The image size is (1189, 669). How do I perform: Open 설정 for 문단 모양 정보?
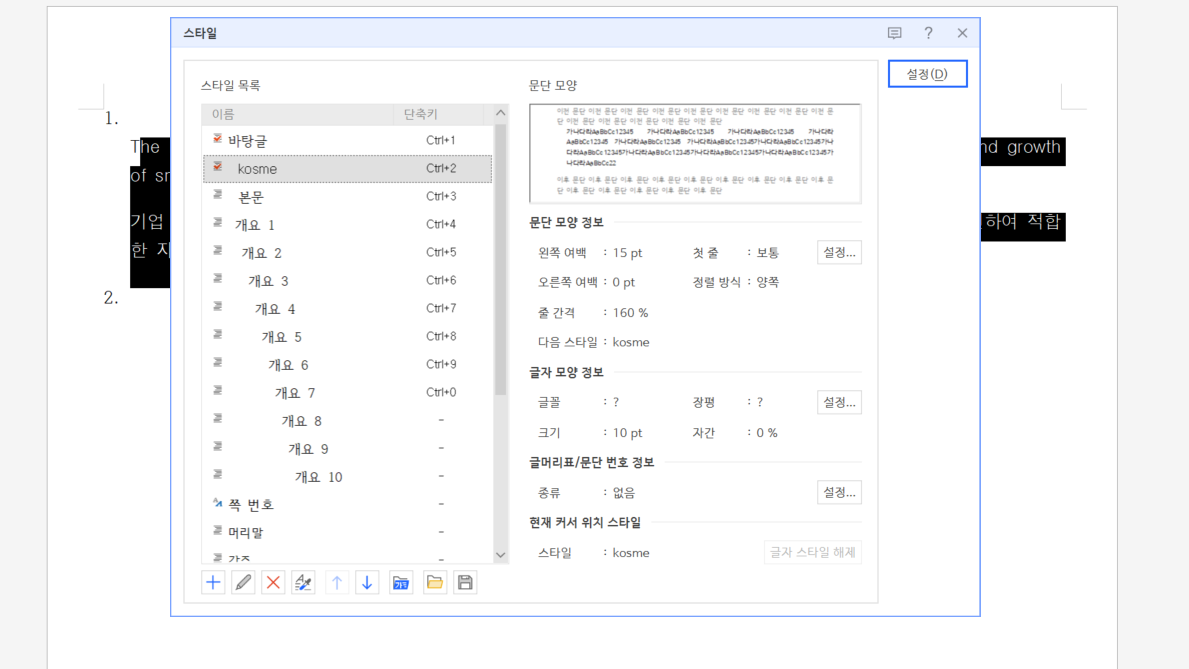point(838,253)
